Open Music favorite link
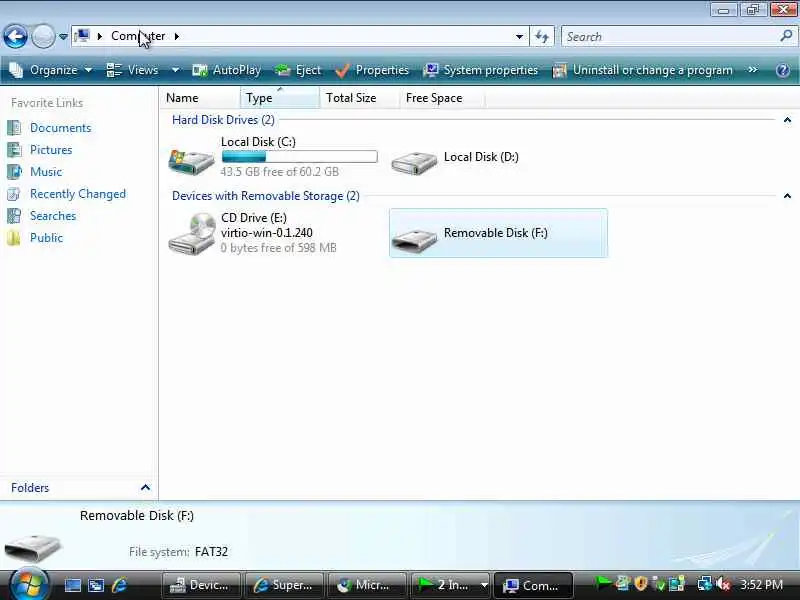This screenshot has width=800, height=600. pyautogui.click(x=46, y=172)
